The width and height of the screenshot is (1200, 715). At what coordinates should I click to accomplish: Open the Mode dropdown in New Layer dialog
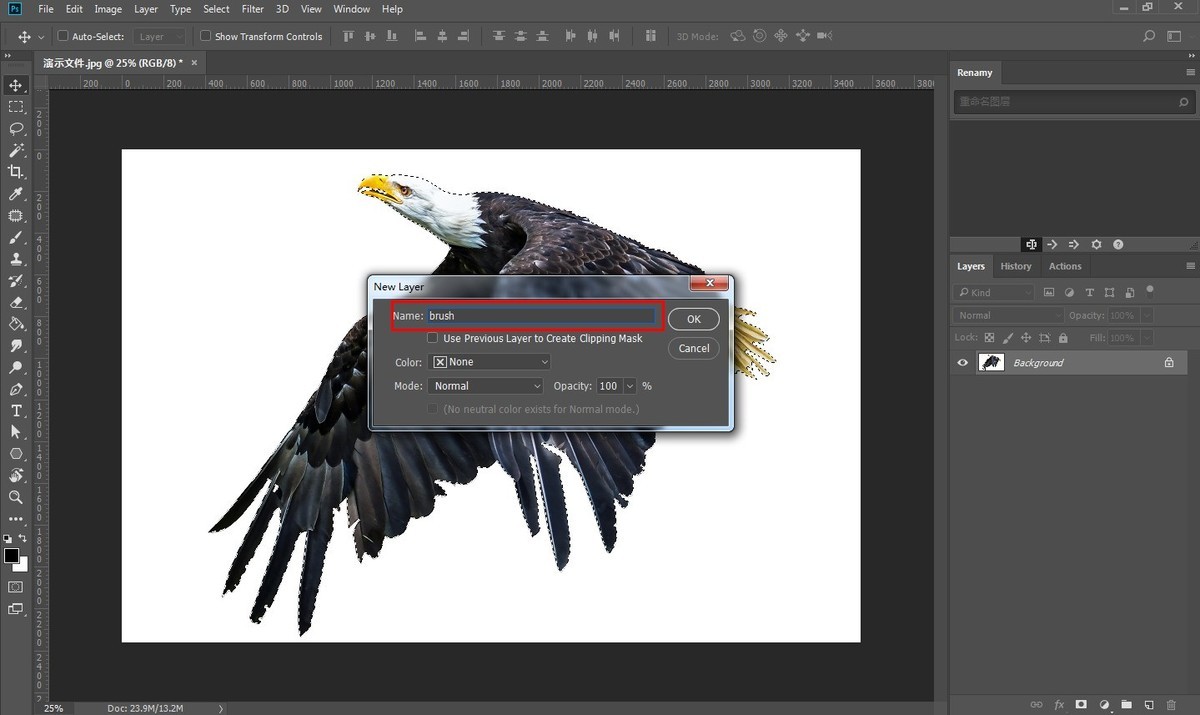[x=486, y=386]
